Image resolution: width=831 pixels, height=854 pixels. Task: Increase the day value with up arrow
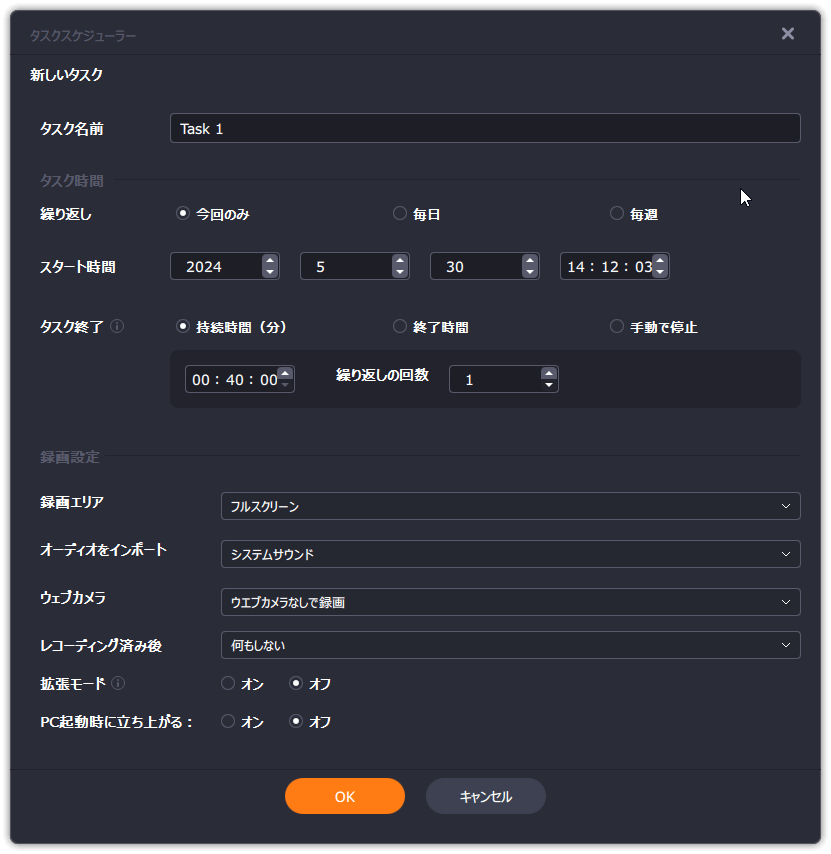click(x=529, y=260)
